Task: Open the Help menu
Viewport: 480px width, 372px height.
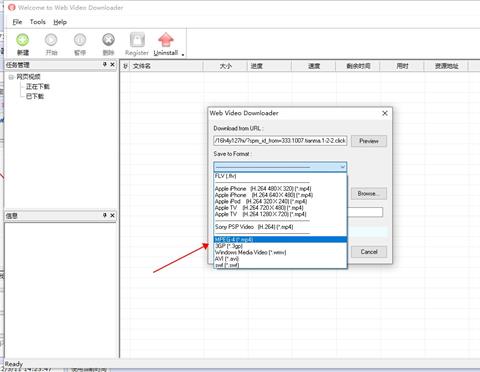Action: point(60,22)
